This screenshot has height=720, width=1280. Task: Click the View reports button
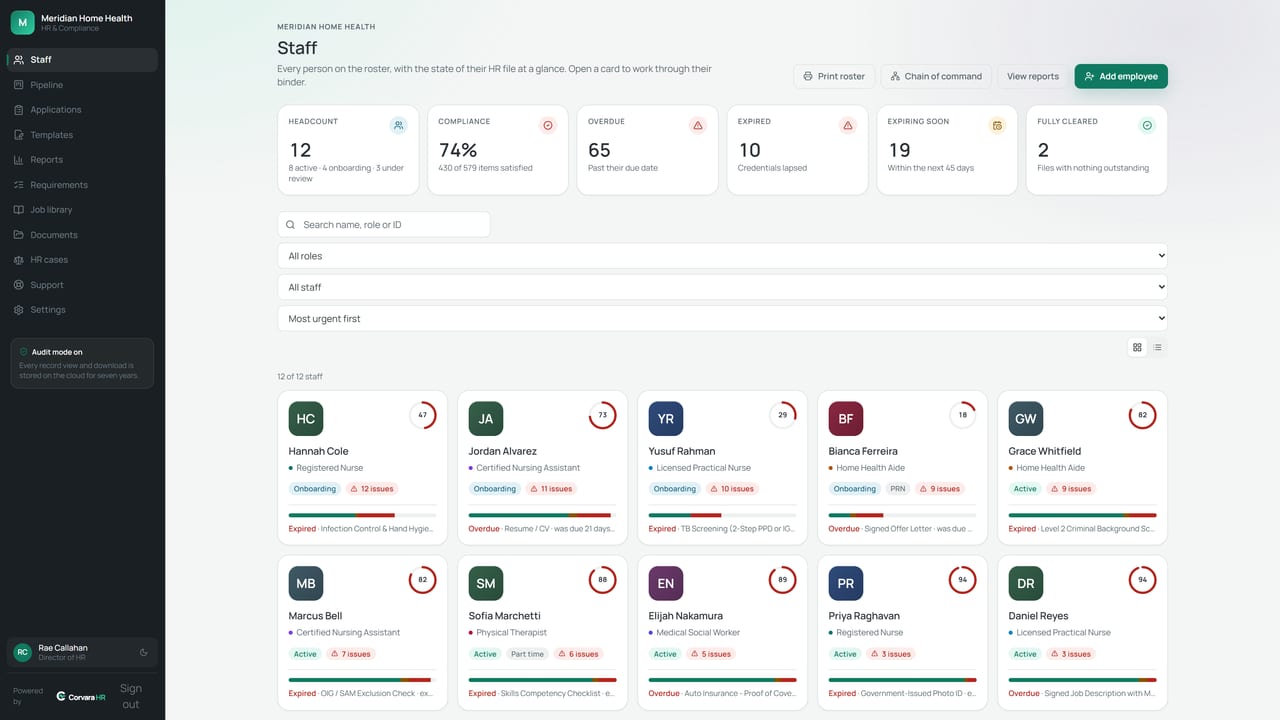[x=1033, y=76]
